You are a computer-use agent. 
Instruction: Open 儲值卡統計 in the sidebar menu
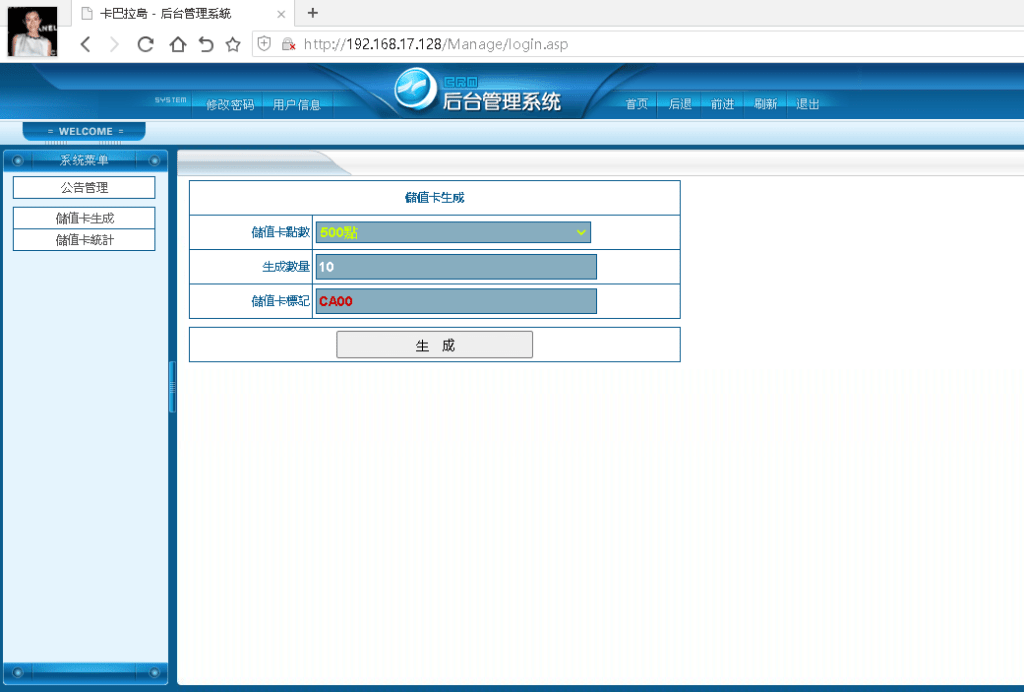pyautogui.click(x=84, y=240)
